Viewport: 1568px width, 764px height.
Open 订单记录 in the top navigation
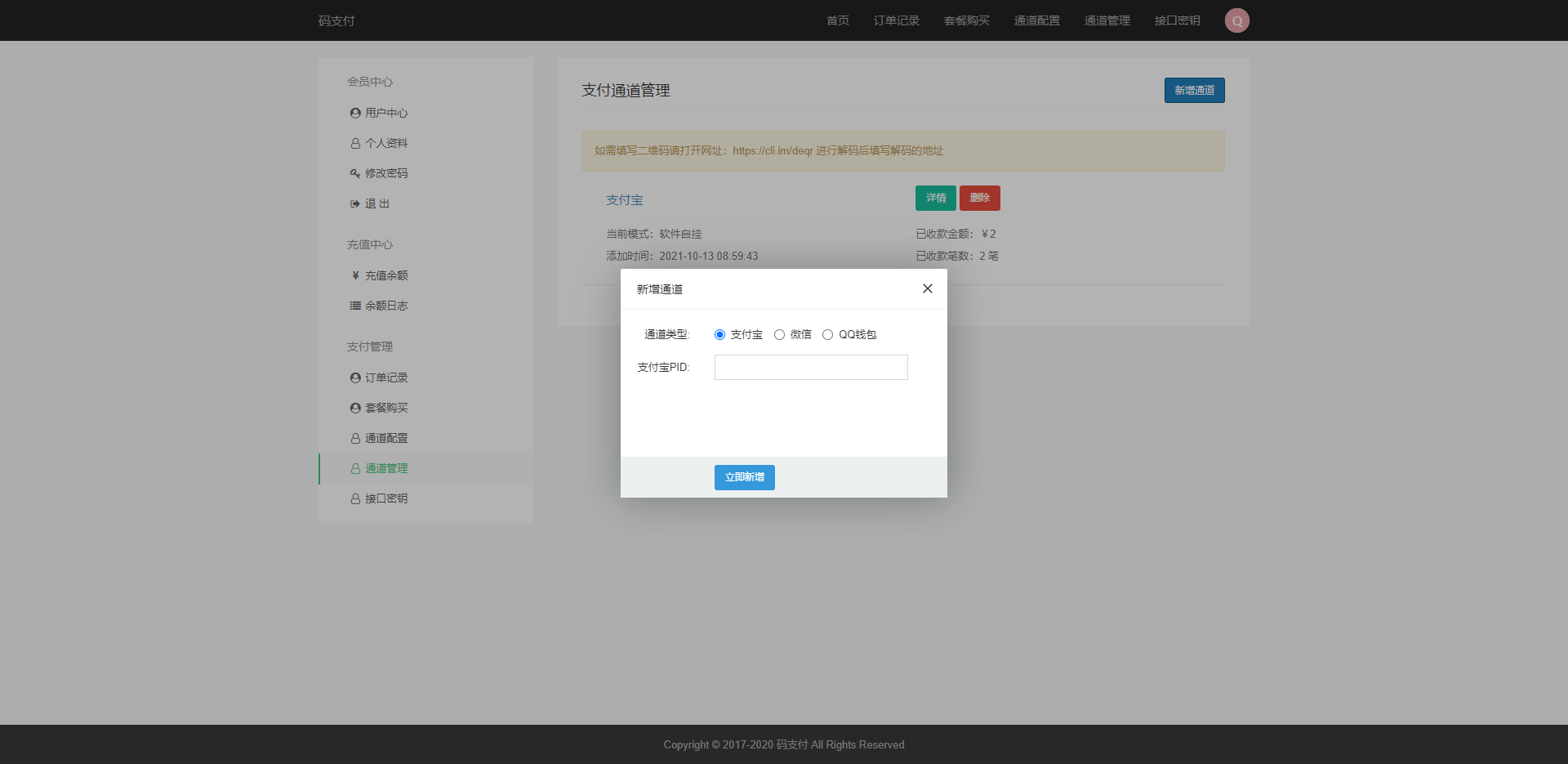click(x=896, y=20)
